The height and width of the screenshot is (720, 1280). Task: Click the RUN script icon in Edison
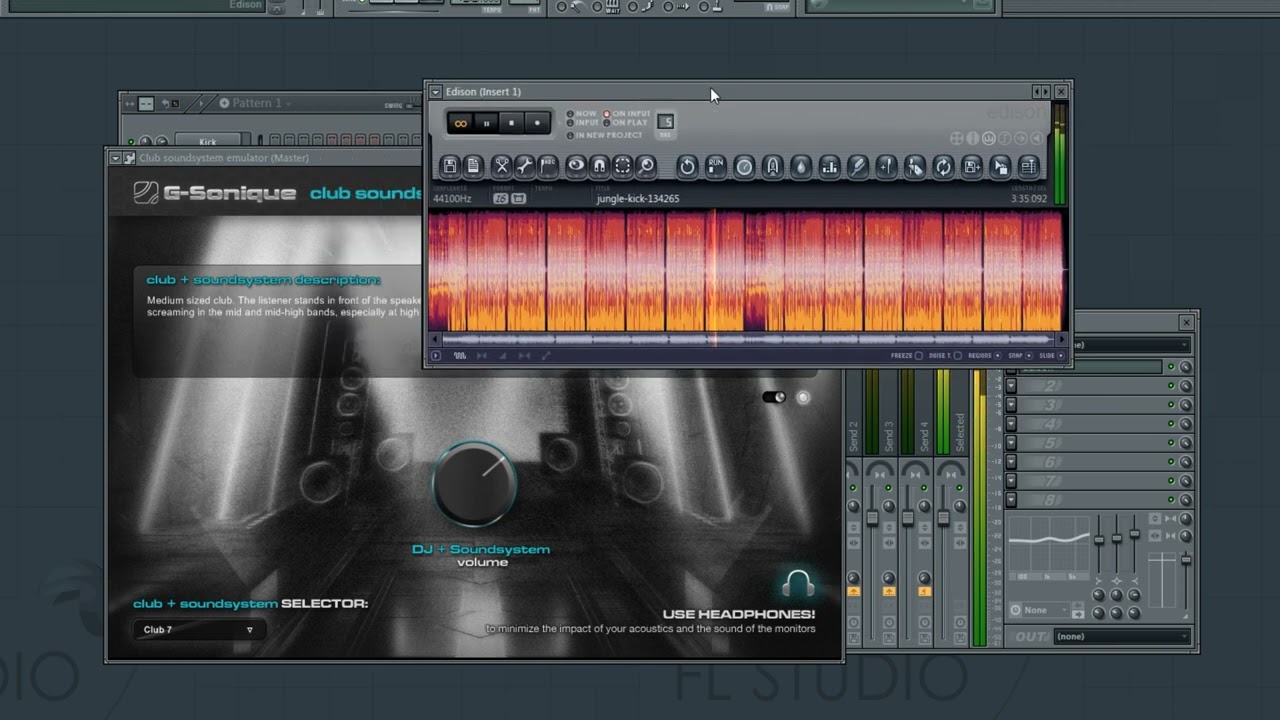click(716, 166)
